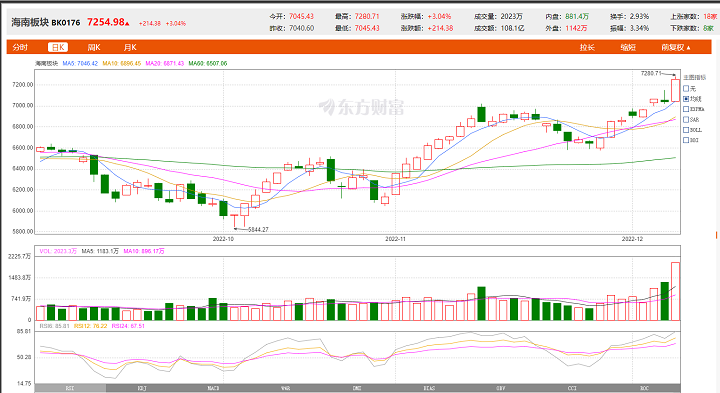The height and width of the screenshot is (393, 720).
Task: Click the 2022-11 date axis label
Action: [395, 239]
